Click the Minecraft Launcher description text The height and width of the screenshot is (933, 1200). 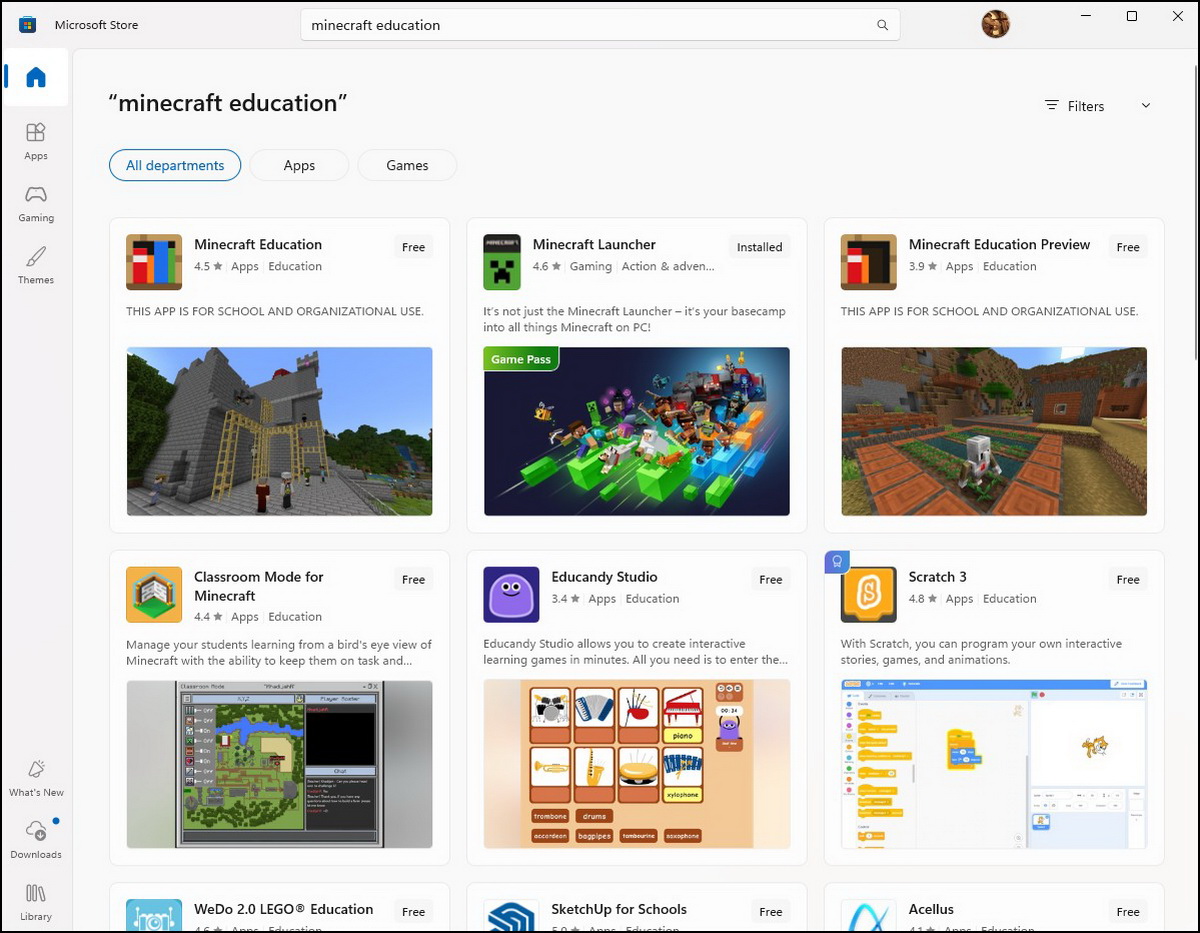point(634,319)
